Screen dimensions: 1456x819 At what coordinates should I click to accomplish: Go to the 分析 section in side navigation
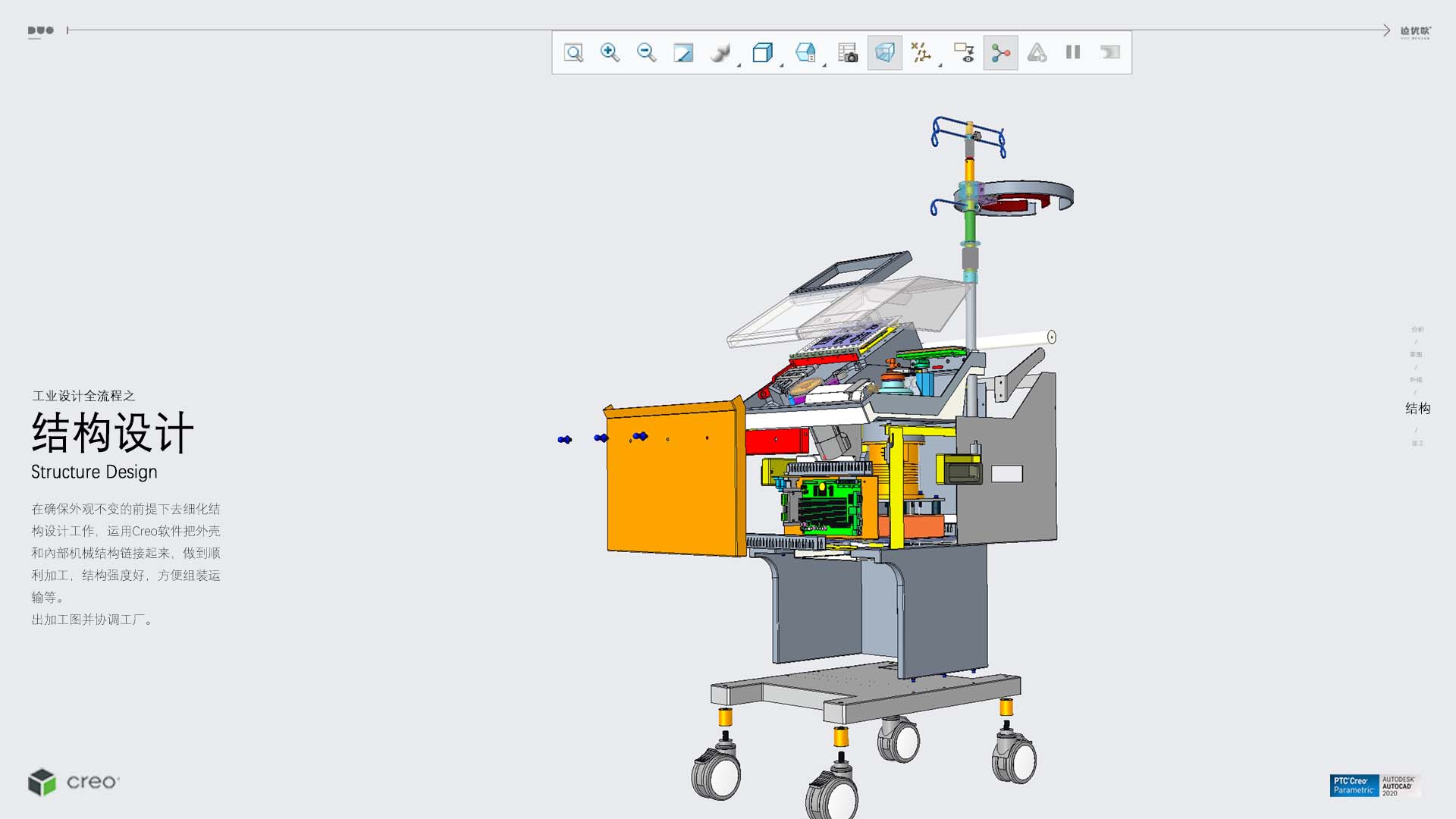pyautogui.click(x=1417, y=329)
